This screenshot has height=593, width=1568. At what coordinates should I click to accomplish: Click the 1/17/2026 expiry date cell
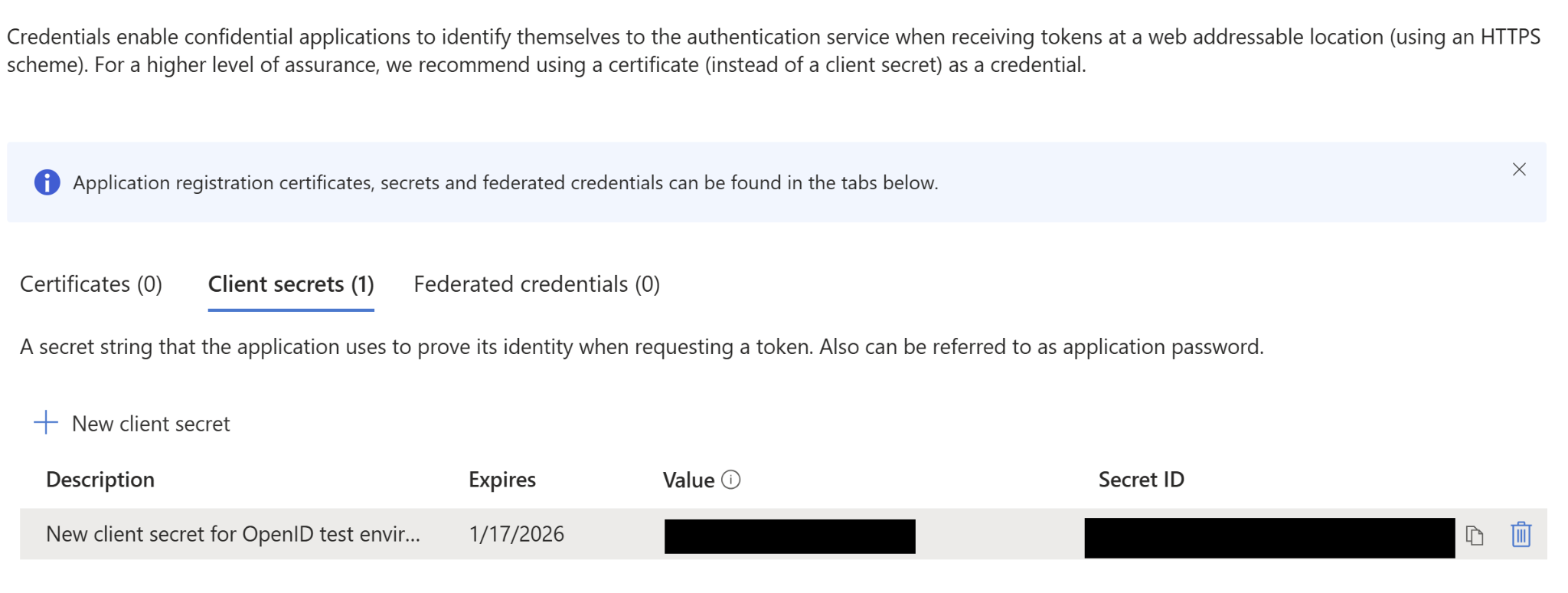click(x=517, y=534)
